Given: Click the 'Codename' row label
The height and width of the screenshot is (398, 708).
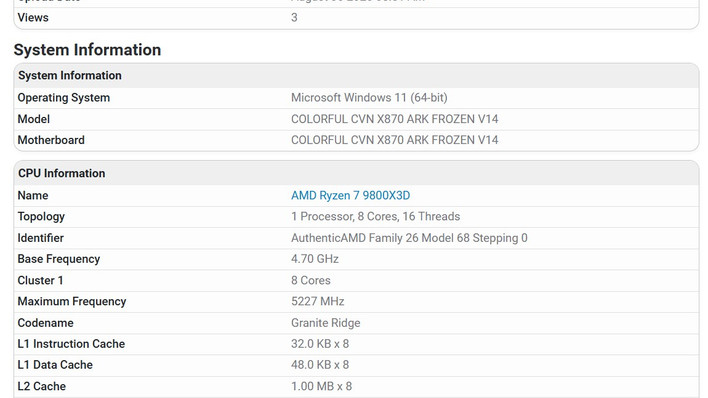Looking at the screenshot, I should [45, 323].
